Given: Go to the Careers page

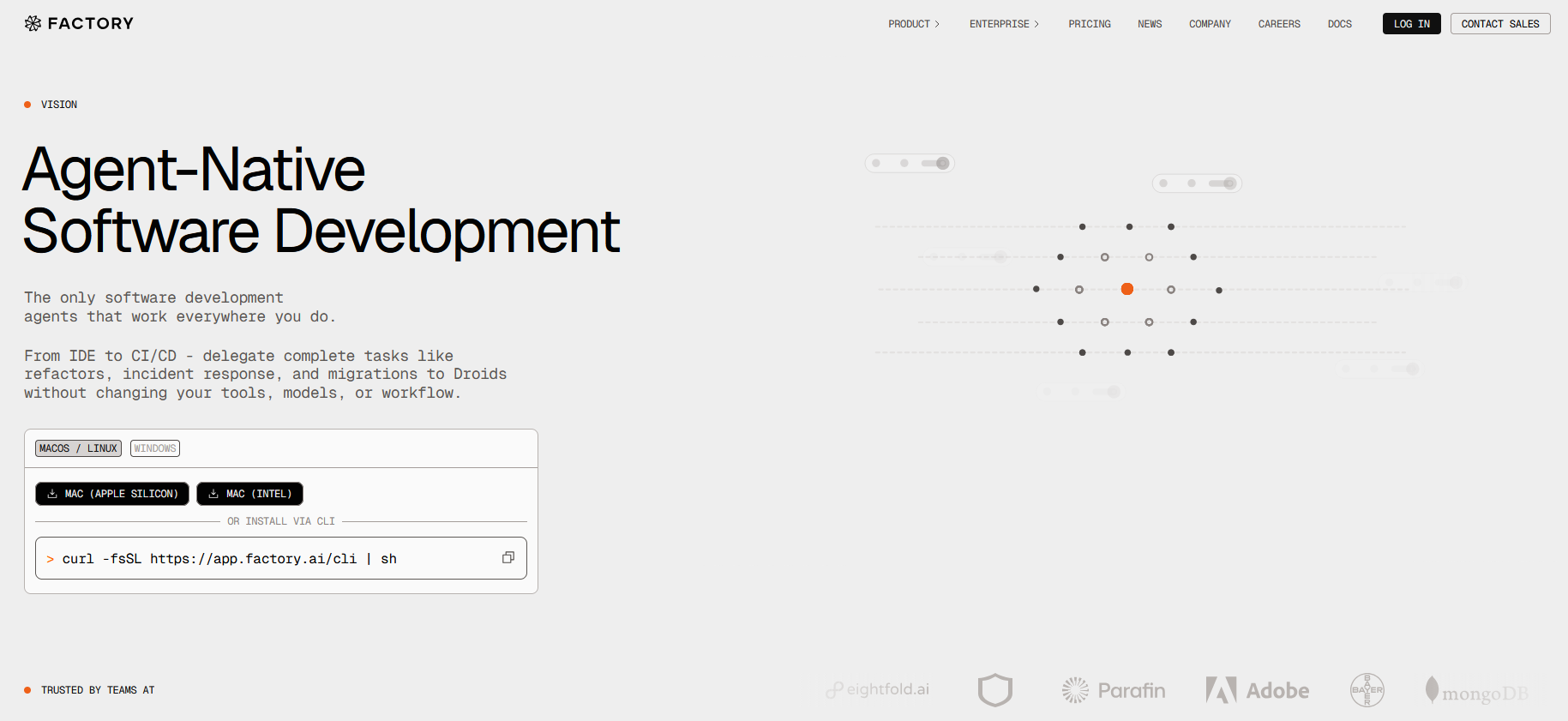Looking at the screenshot, I should click(1278, 24).
